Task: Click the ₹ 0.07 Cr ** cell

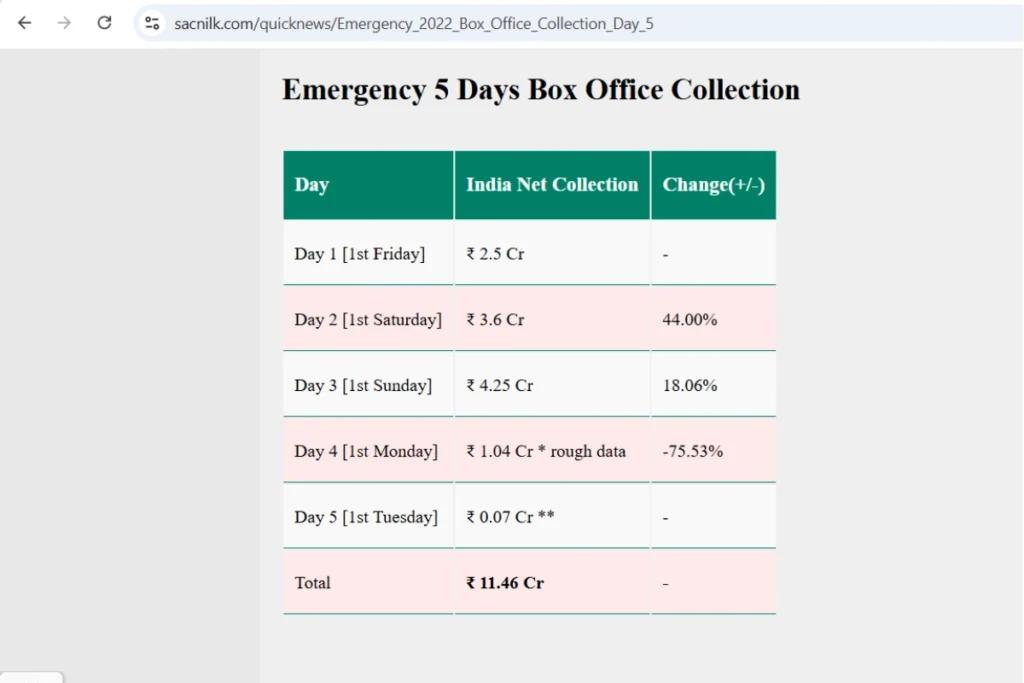Action: tap(552, 516)
